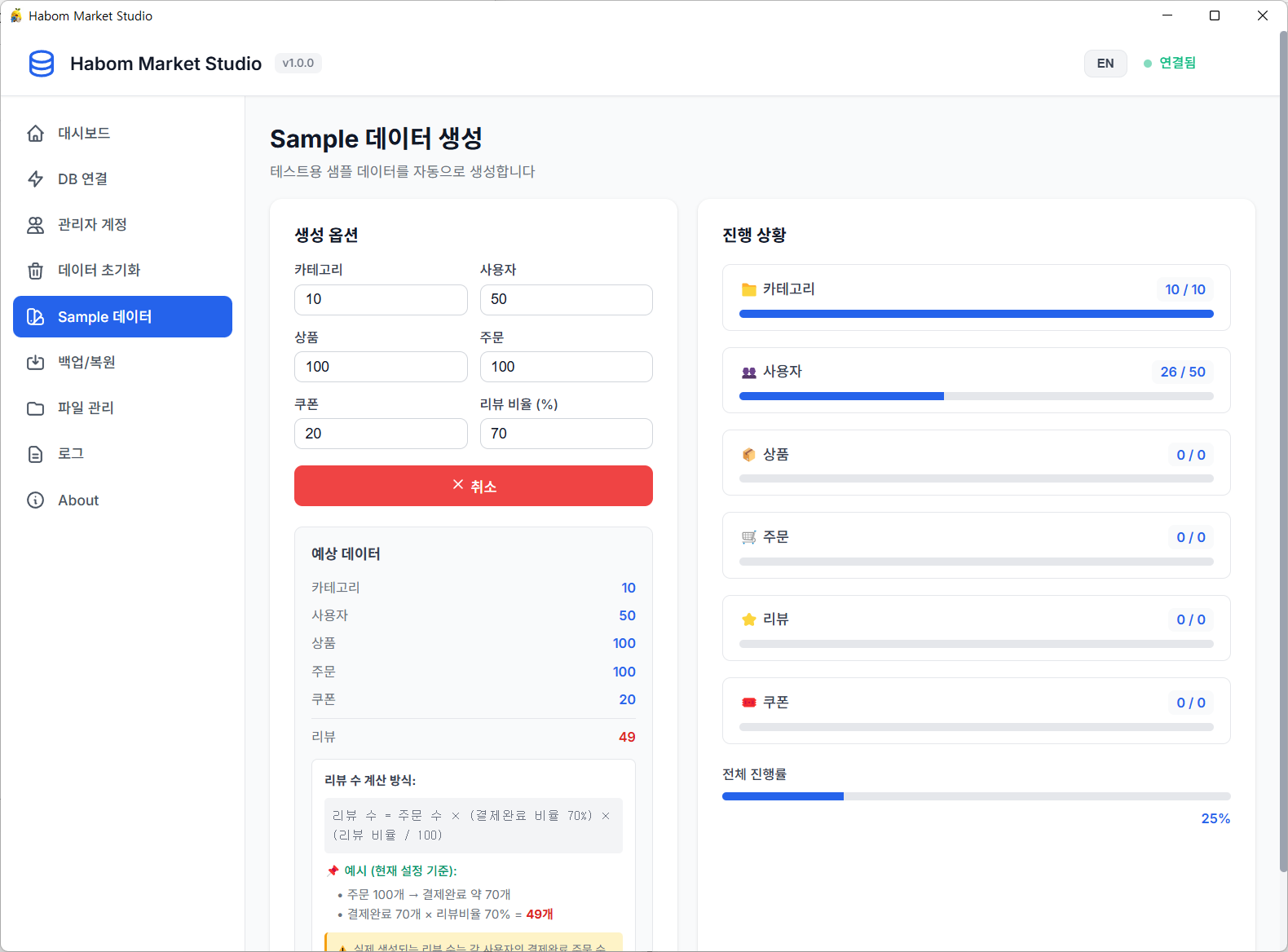Click the 쿠폰 count input field
Screen dimensions: 1288x952
(381, 434)
